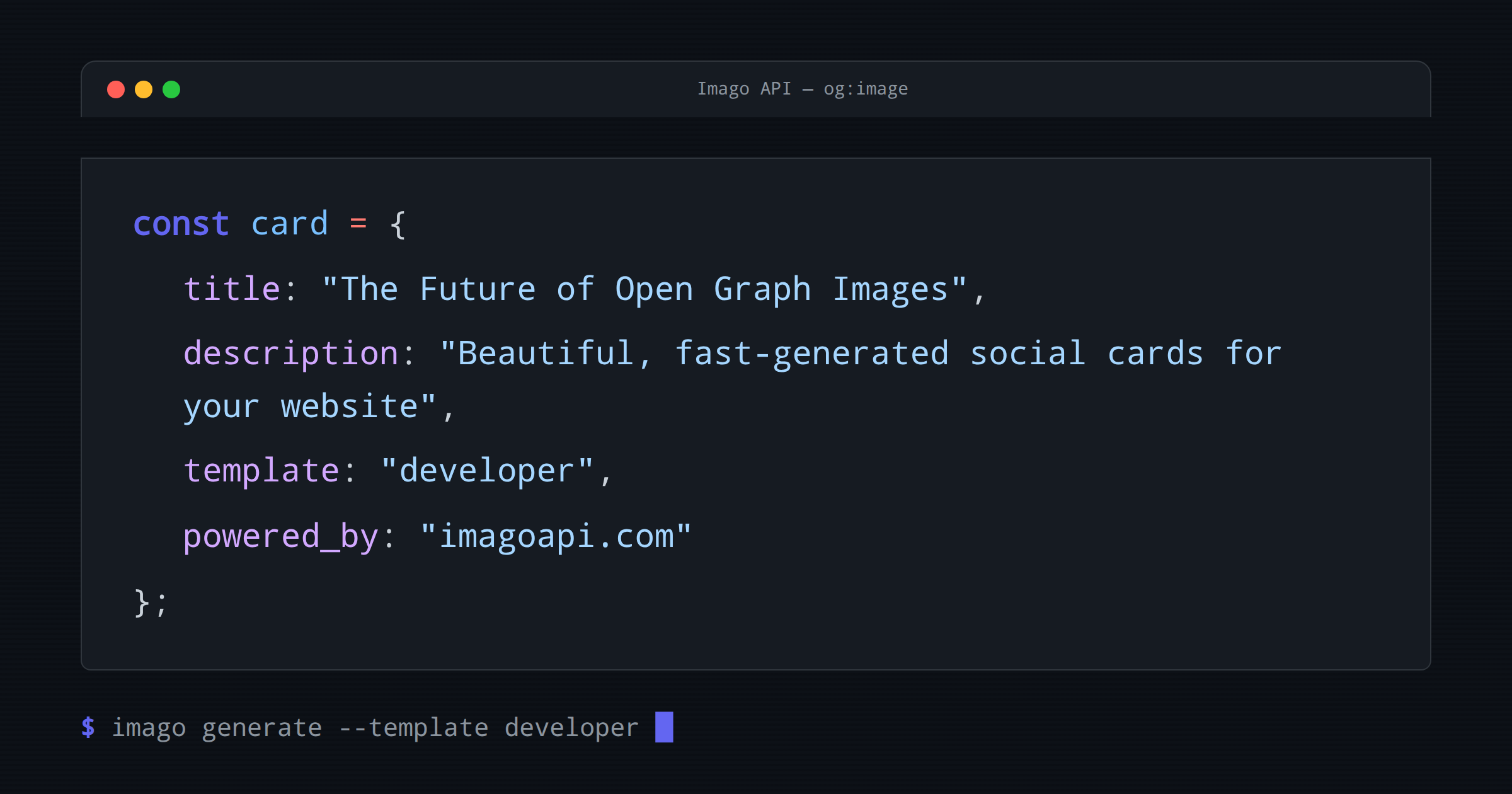
Task: Select the template property key
Action: tap(263, 469)
